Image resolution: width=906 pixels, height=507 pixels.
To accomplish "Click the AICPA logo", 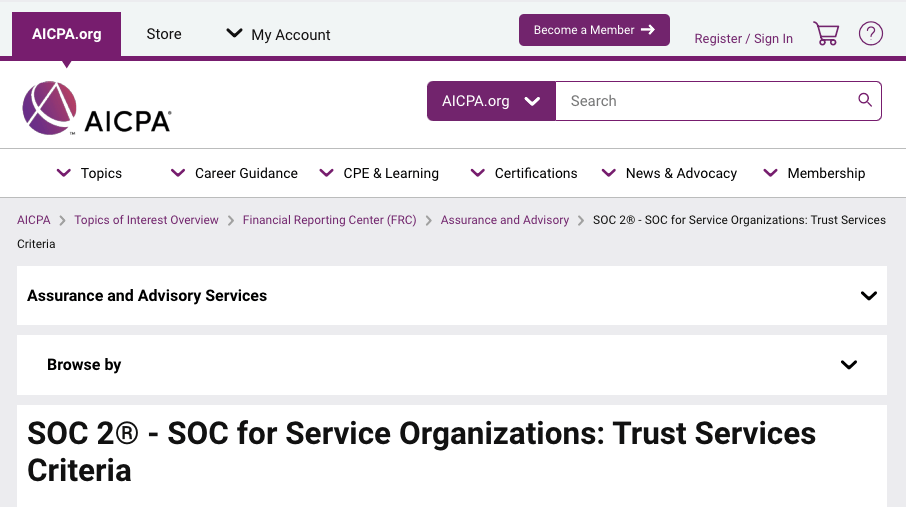I will pyautogui.click(x=97, y=108).
